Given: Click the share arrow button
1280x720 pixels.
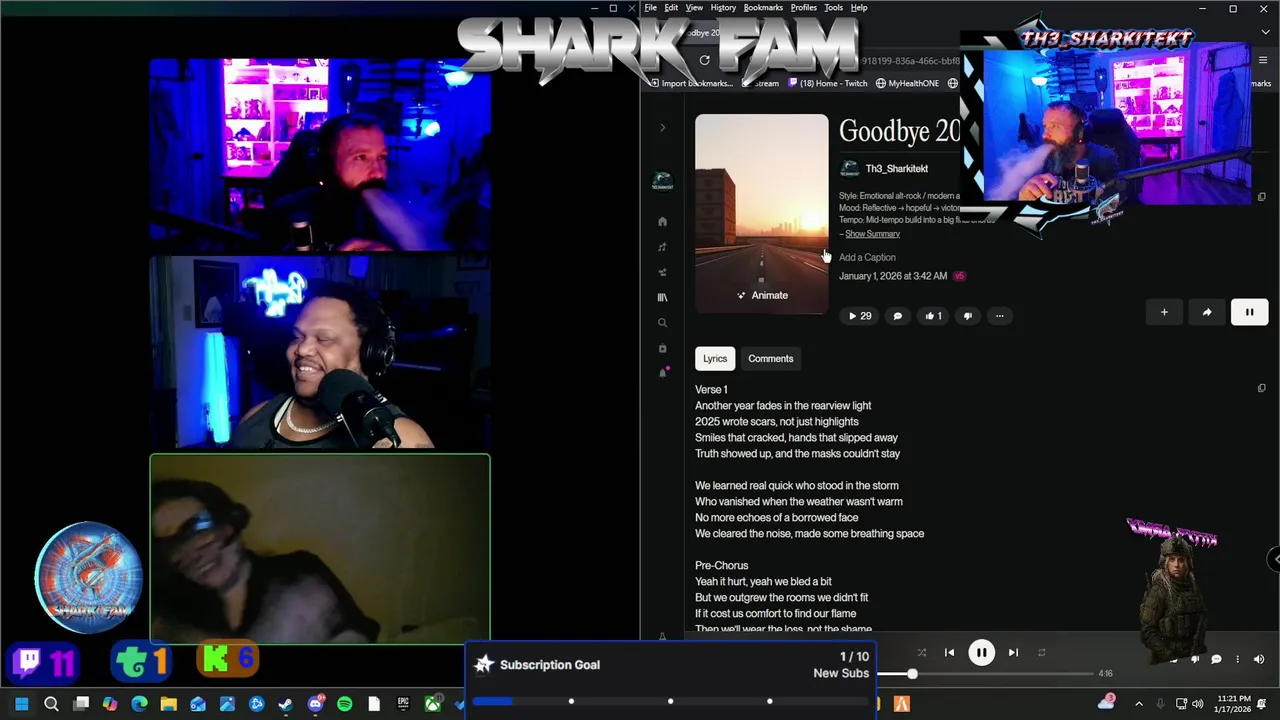Looking at the screenshot, I should (1207, 313).
